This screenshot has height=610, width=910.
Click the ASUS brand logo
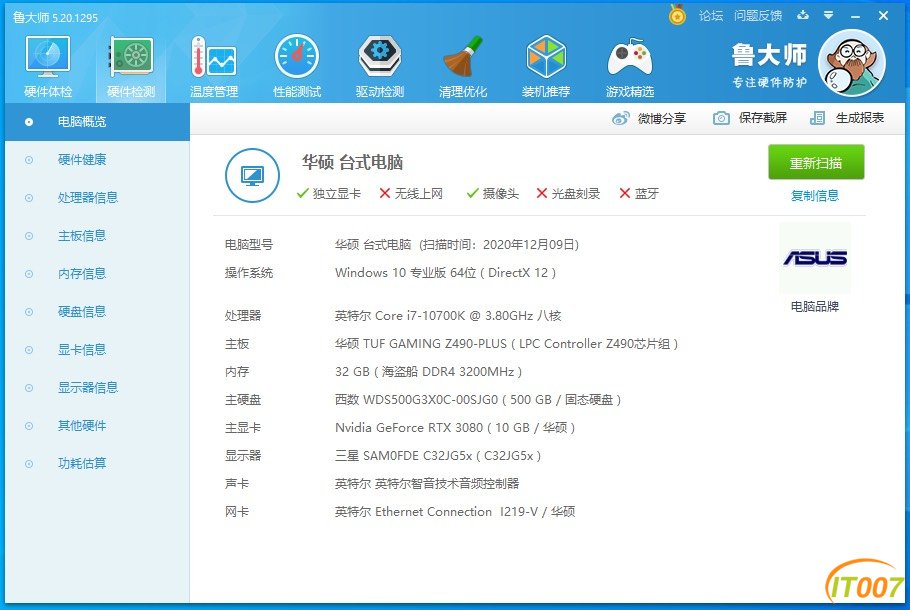coord(815,257)
